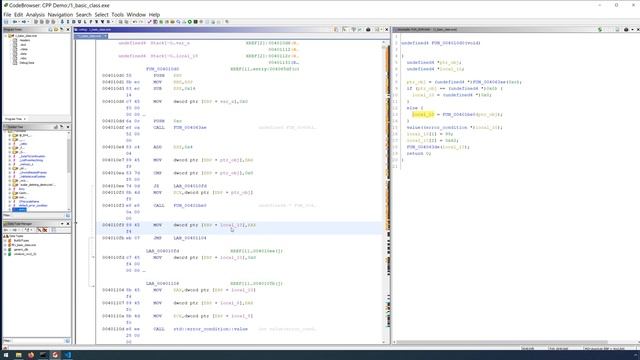Open Visual Studio Code from the taskbar
The height and width of the screenshot is (360, 640).
(x=68, y=355)
